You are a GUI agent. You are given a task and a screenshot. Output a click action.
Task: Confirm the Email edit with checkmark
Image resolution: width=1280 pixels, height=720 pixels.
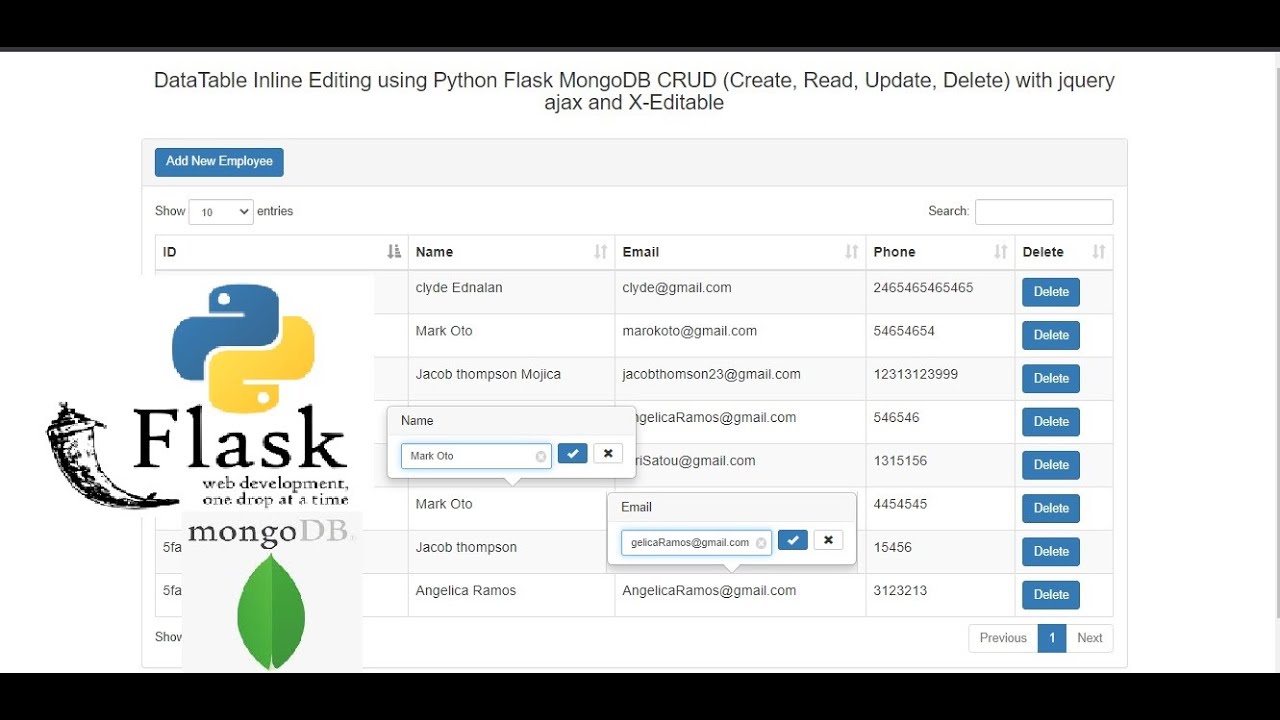792,540
